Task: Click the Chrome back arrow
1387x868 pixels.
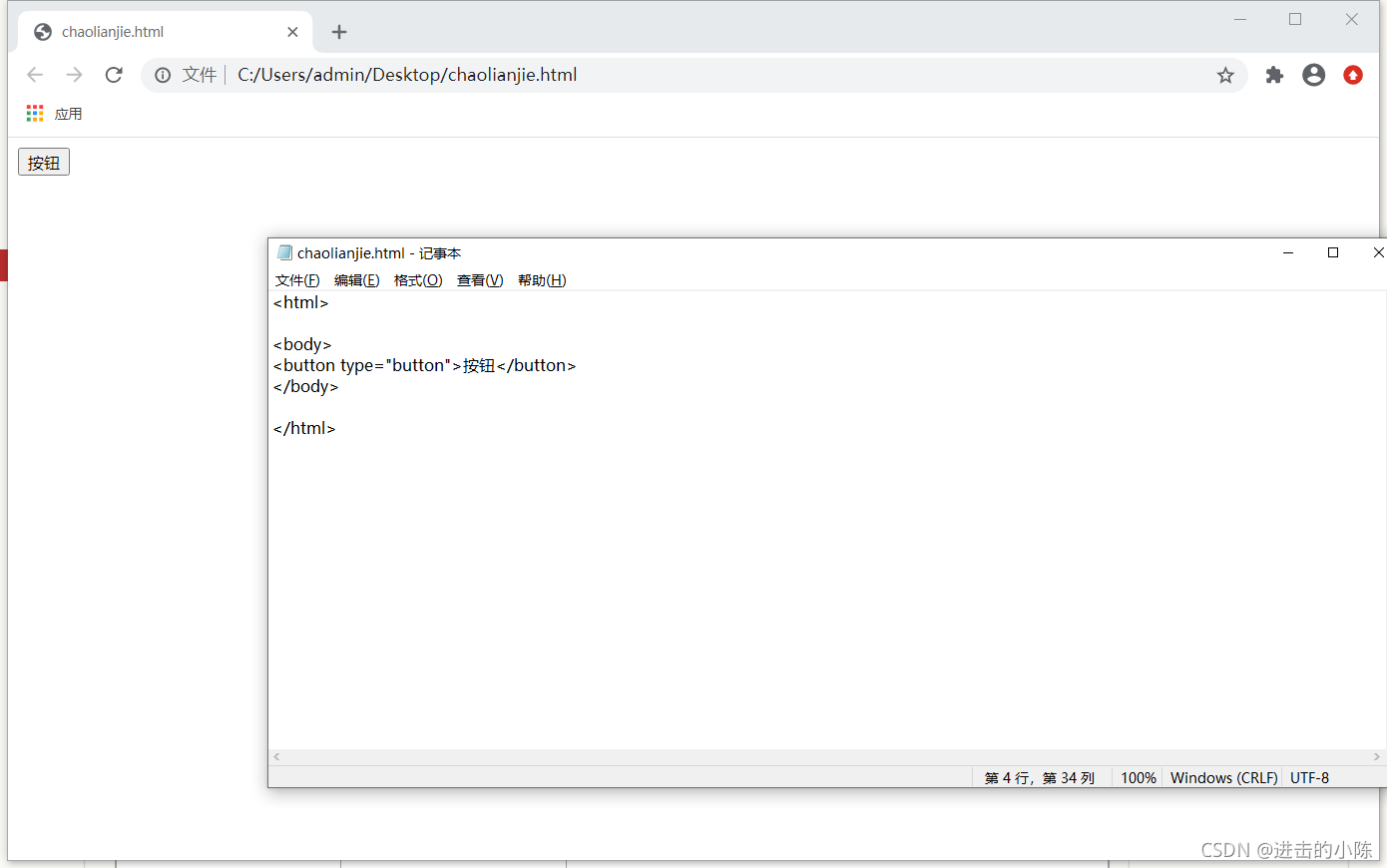Action: [x=35, y=75]
